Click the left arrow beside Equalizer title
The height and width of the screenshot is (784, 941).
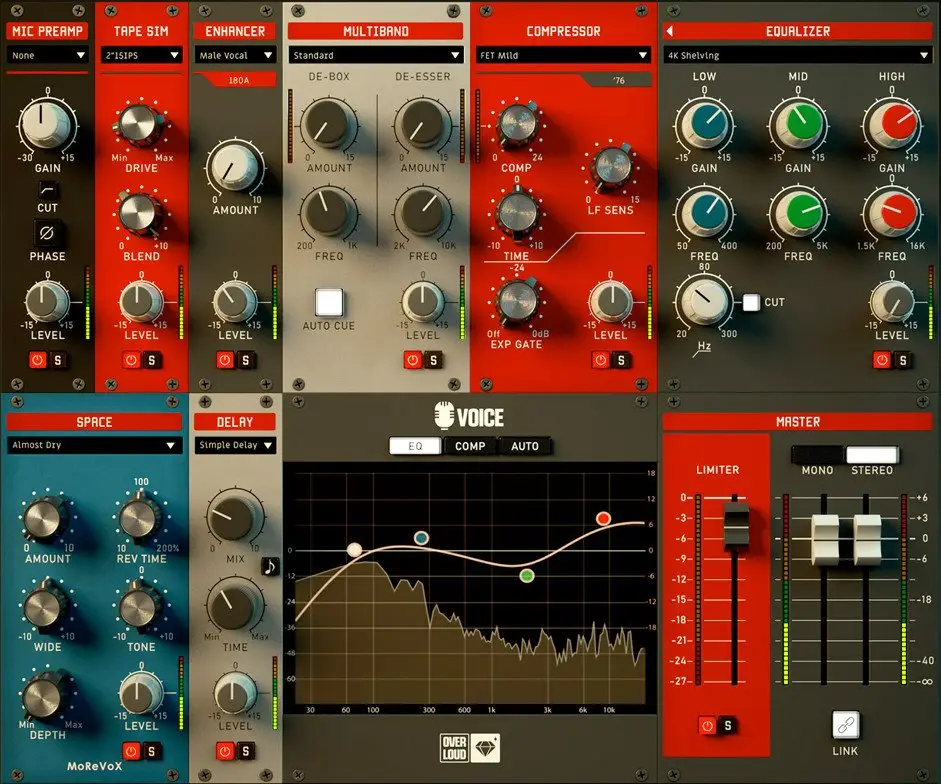670,31
